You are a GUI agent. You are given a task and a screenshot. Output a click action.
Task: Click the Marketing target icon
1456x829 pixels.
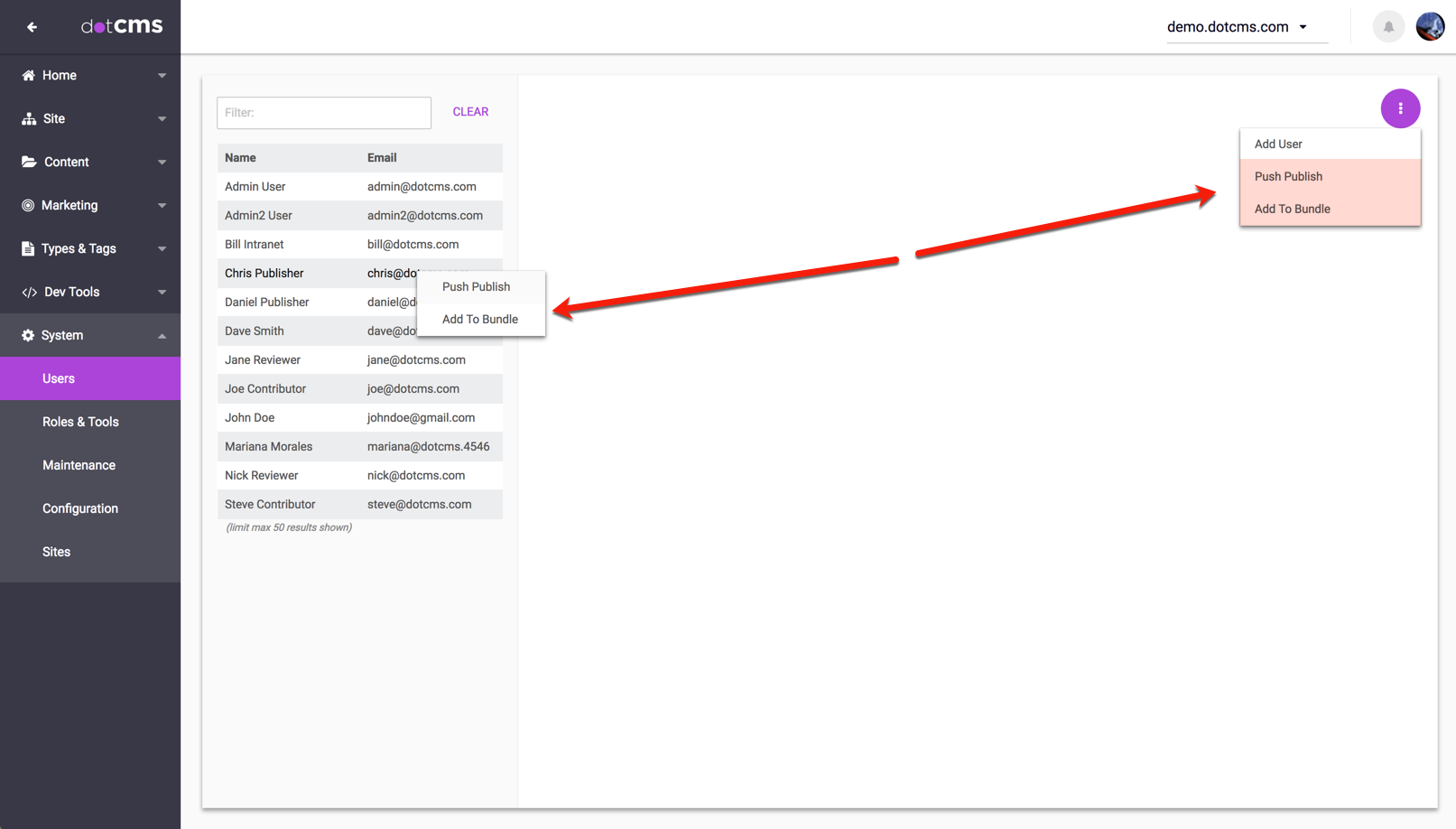29,206
